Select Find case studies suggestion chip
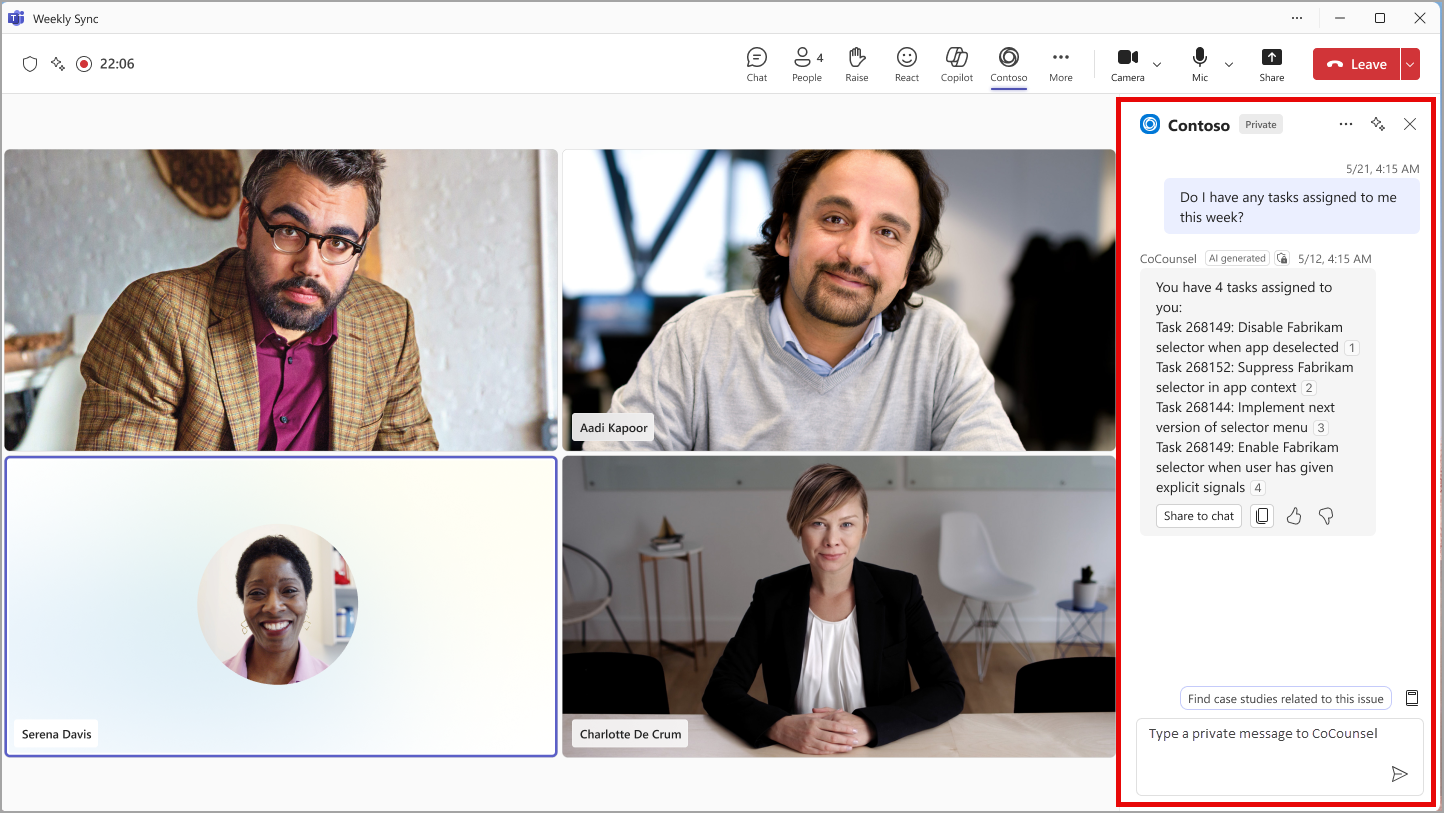 [x=1286, y=699]
